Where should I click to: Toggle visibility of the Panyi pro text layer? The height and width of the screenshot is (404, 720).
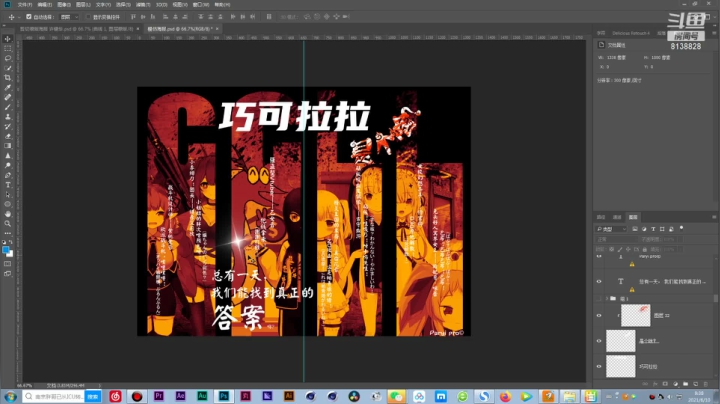pyautogui.click(x=599, y=257)
